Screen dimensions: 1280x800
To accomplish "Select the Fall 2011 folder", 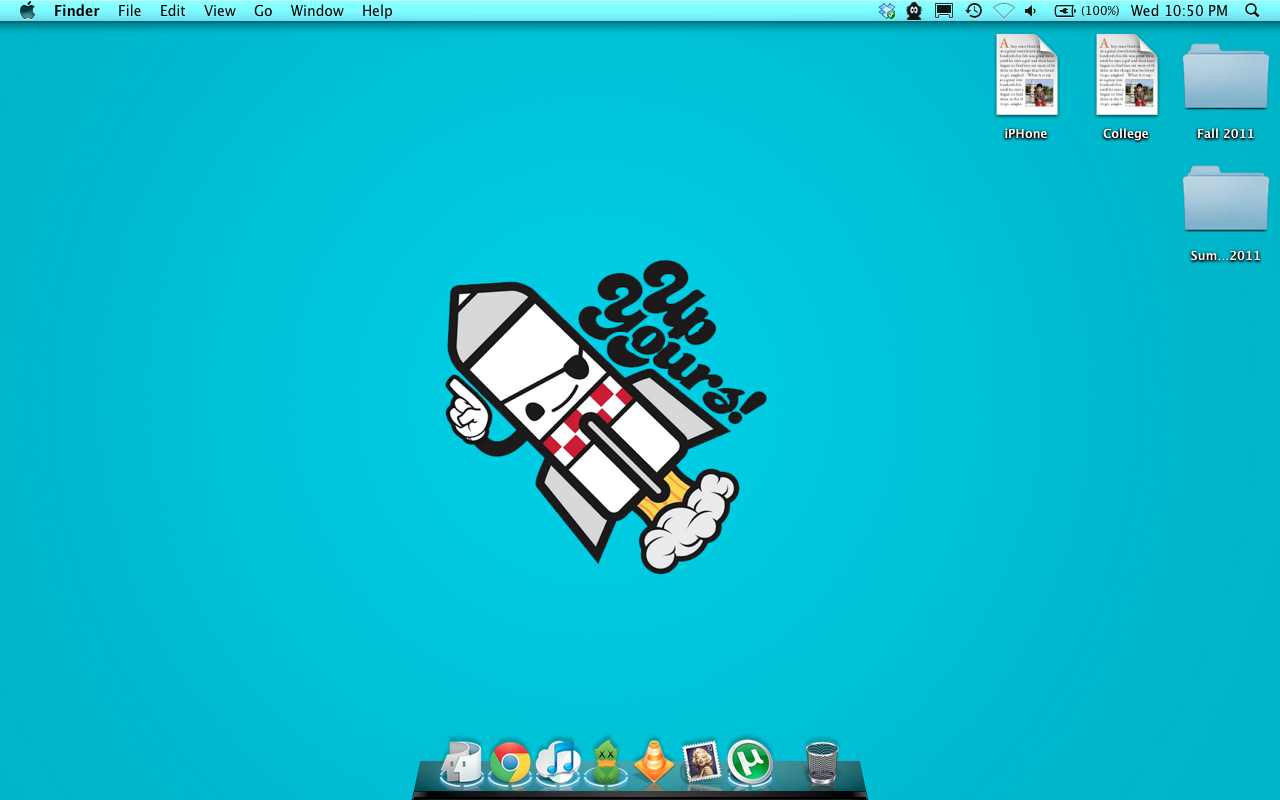I will tap(1225, 77).
